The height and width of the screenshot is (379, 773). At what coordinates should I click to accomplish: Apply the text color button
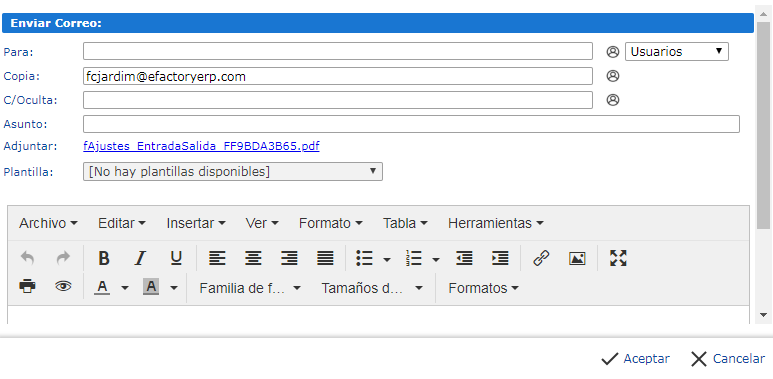tap(102, 287)
